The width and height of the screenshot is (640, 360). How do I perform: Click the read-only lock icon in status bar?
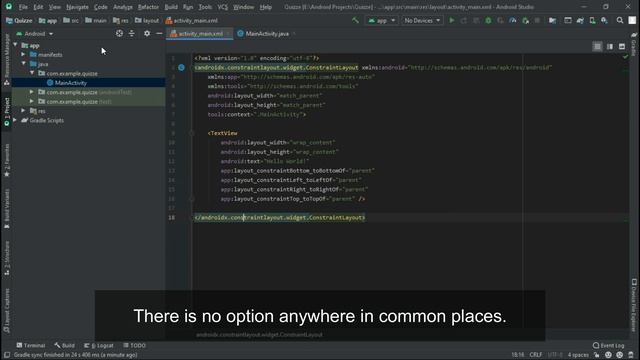coord(597,355)
